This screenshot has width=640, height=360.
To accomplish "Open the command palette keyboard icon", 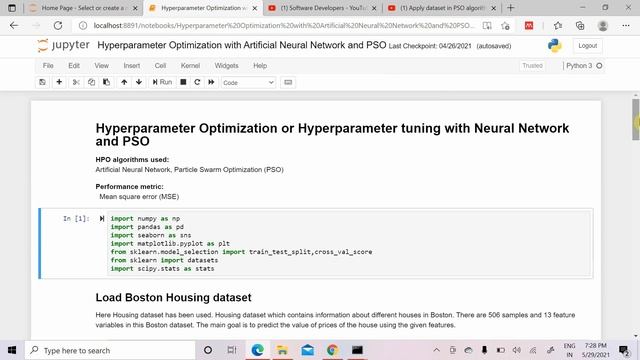I will pos(288,82).
